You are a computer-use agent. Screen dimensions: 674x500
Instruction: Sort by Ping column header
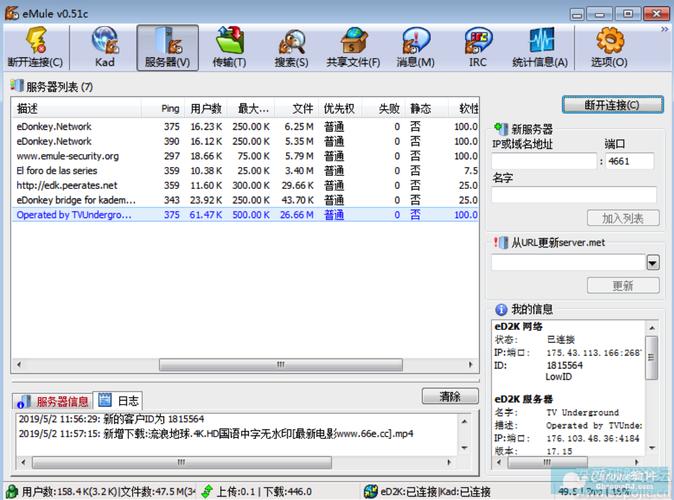(163, 108)
